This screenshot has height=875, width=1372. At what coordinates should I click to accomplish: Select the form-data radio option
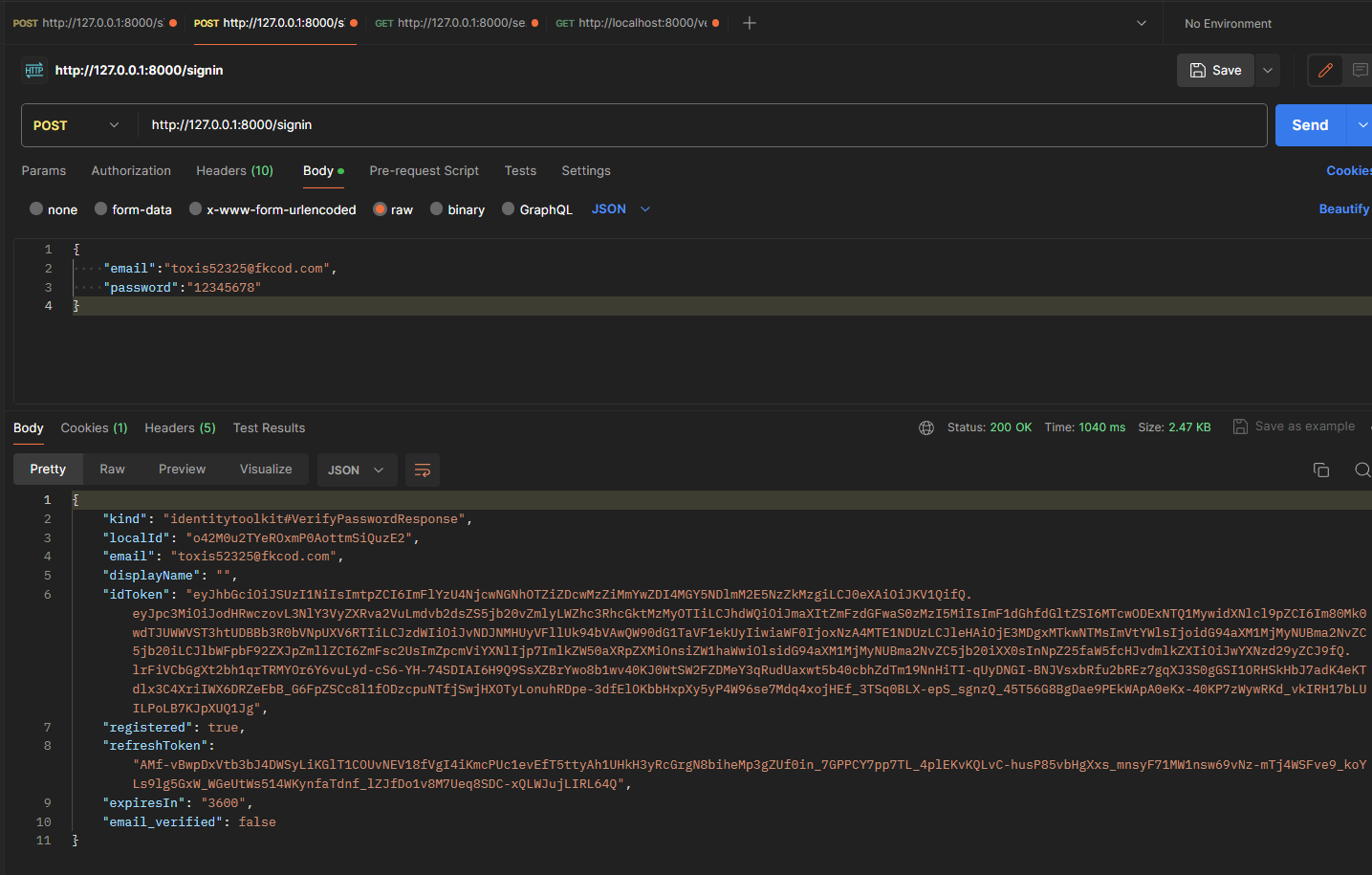click(x=100, y=209)
